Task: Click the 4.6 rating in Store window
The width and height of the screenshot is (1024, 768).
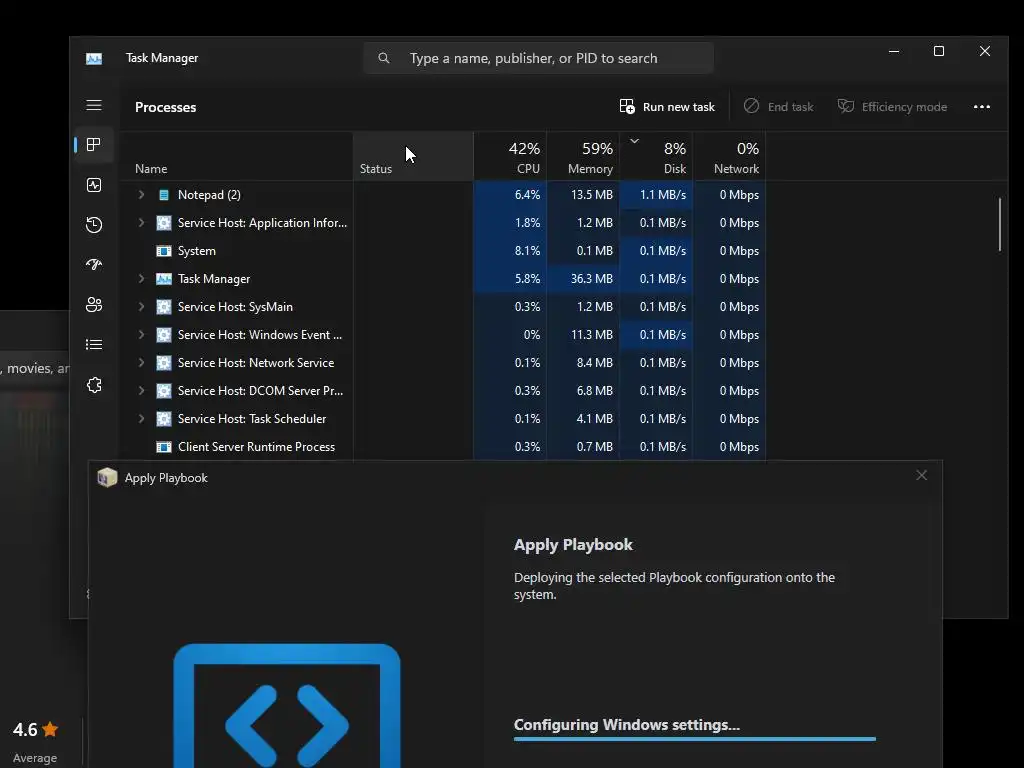Action: pyautogui.click(x=25, y=729)
